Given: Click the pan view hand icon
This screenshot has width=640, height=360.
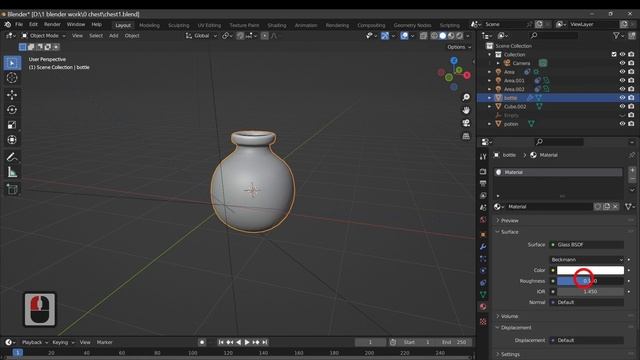Looking at the screenshot, I should tap(466, 110).
